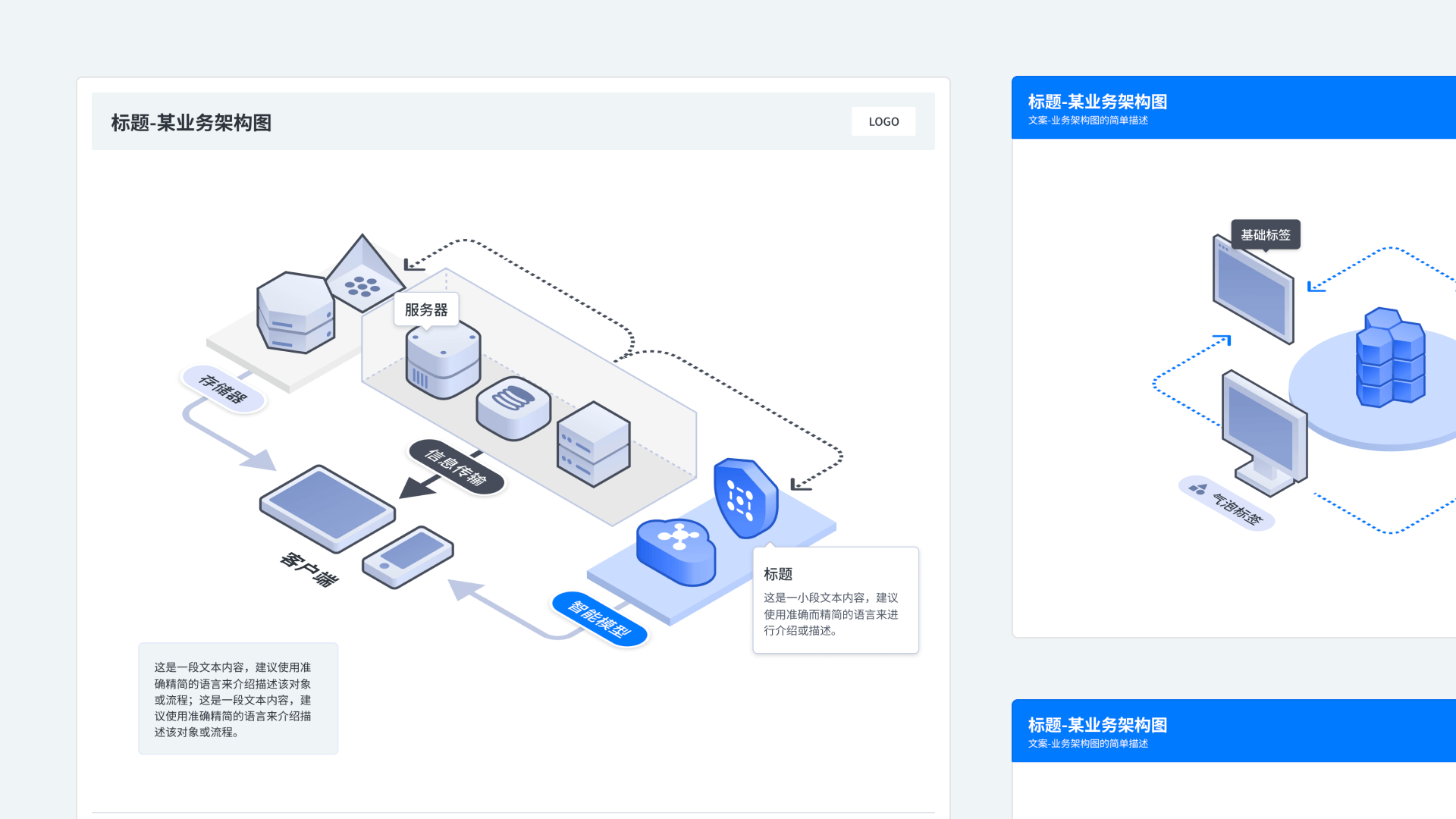The height and width of the screenshot is (819, 1456).
Task: Click the blue dotted arrowhead beside flat panel
Action: (x=1316, y=286)
